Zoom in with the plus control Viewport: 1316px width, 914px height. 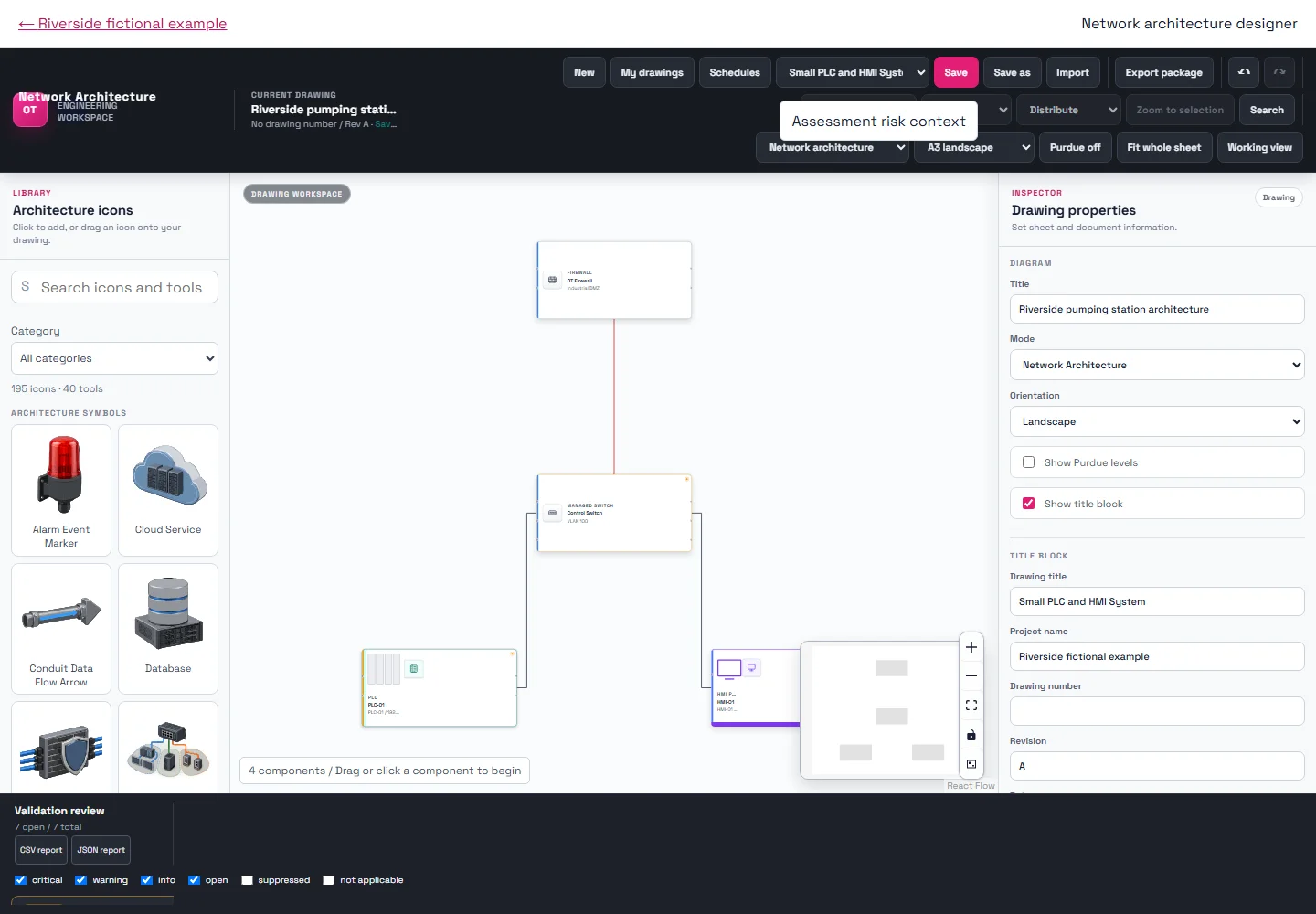(x=971, y=647)
